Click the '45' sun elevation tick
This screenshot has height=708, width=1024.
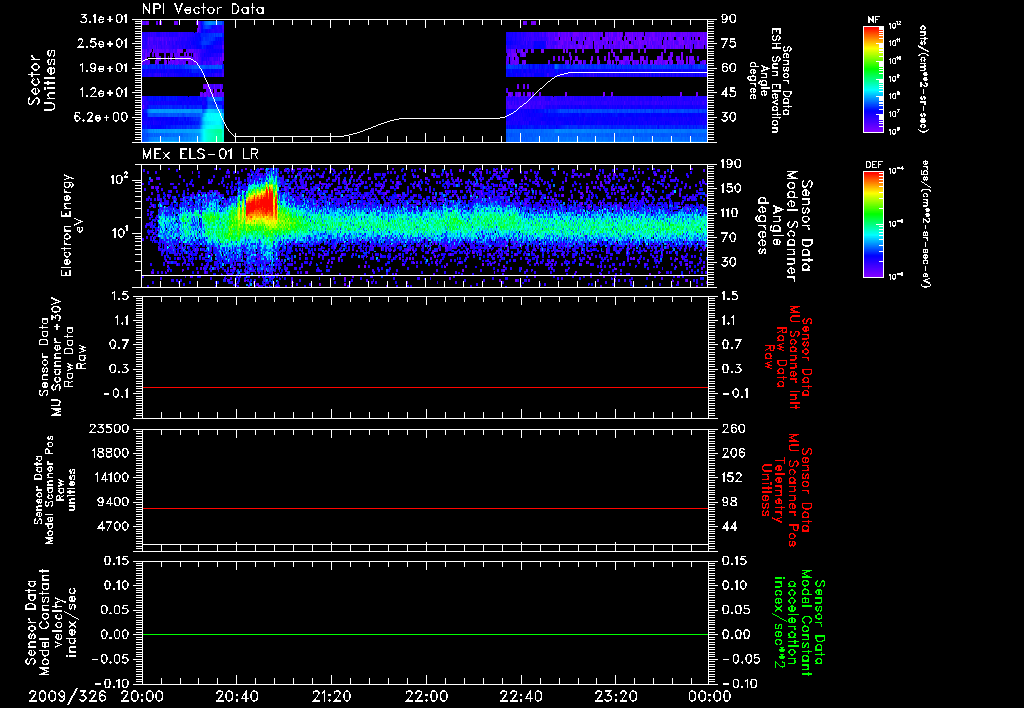pos(728,93)
